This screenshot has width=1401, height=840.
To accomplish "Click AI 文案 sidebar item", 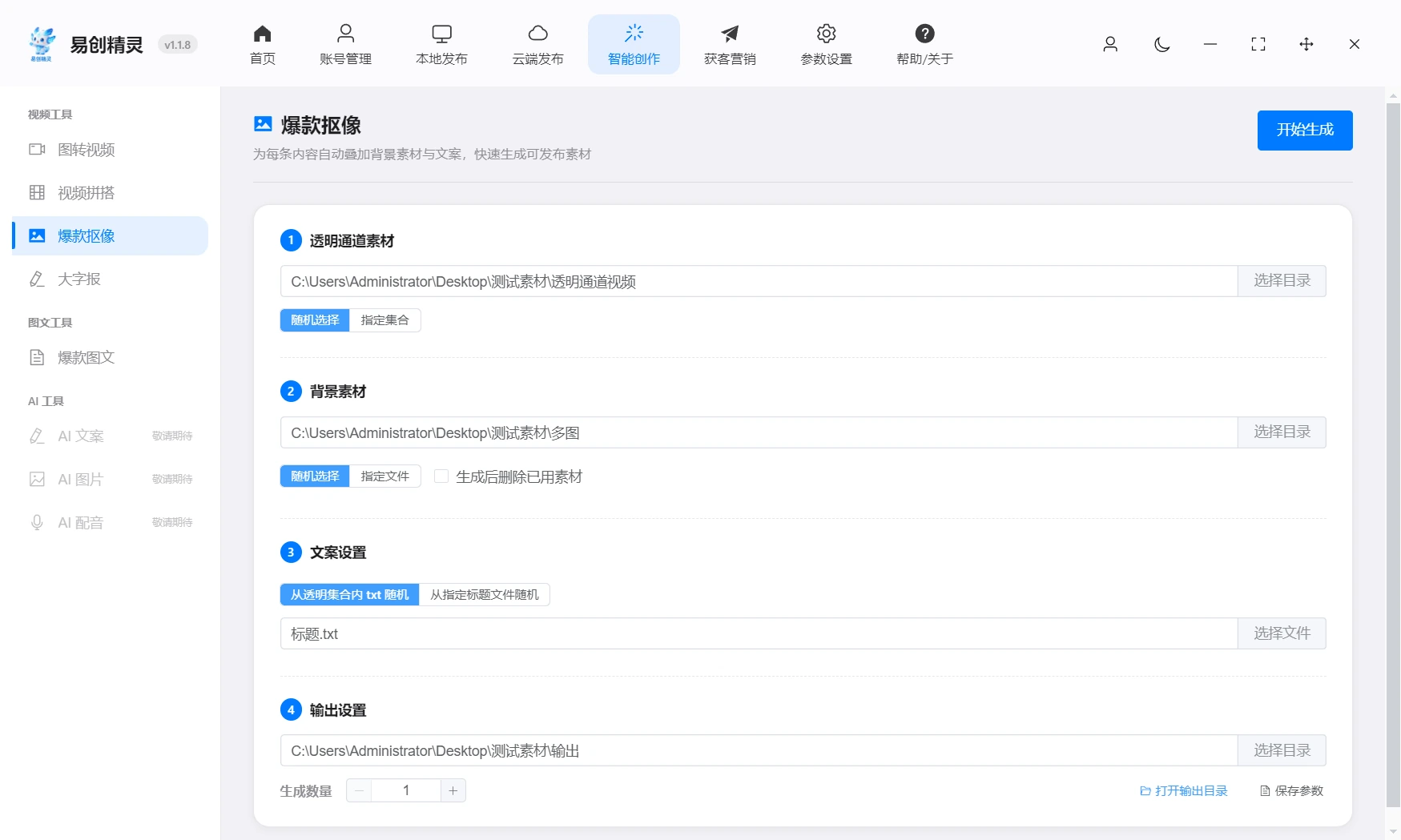I will click(111, 436).
